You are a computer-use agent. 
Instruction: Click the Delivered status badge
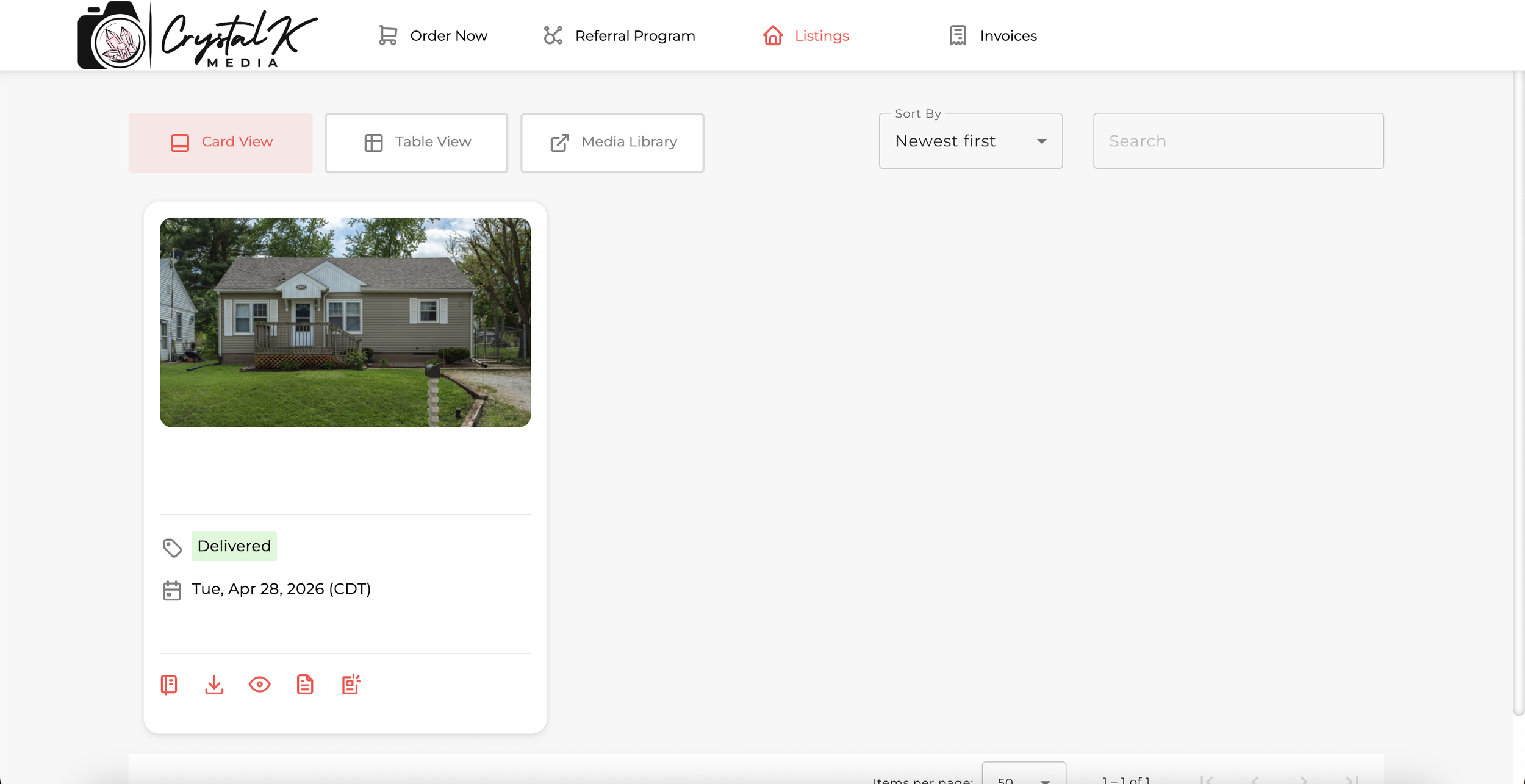point(234,546)
